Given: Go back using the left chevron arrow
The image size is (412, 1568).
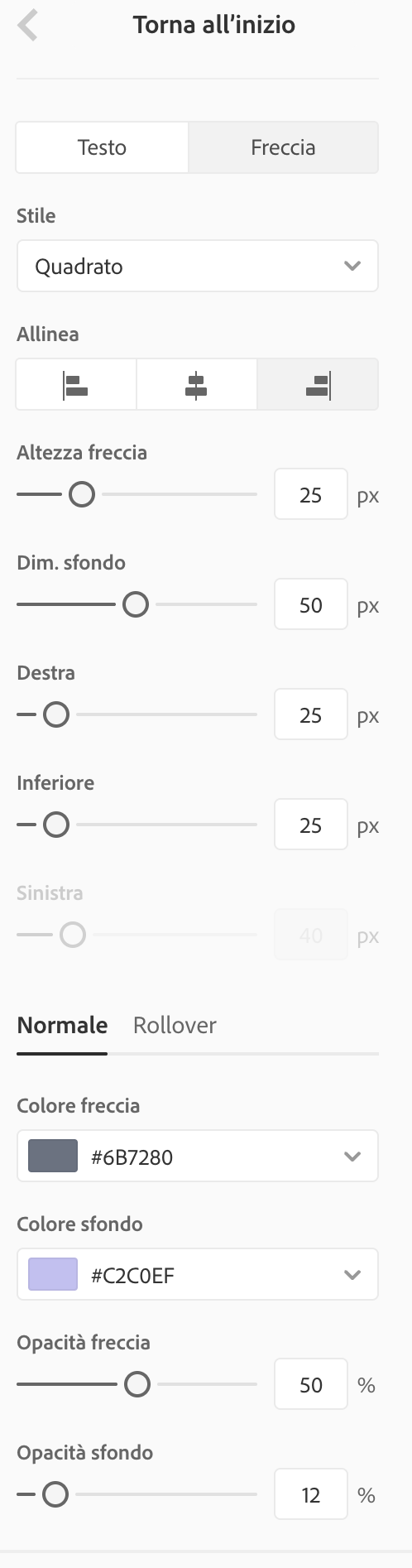Looking at the screenshot, I should (27, 26).
